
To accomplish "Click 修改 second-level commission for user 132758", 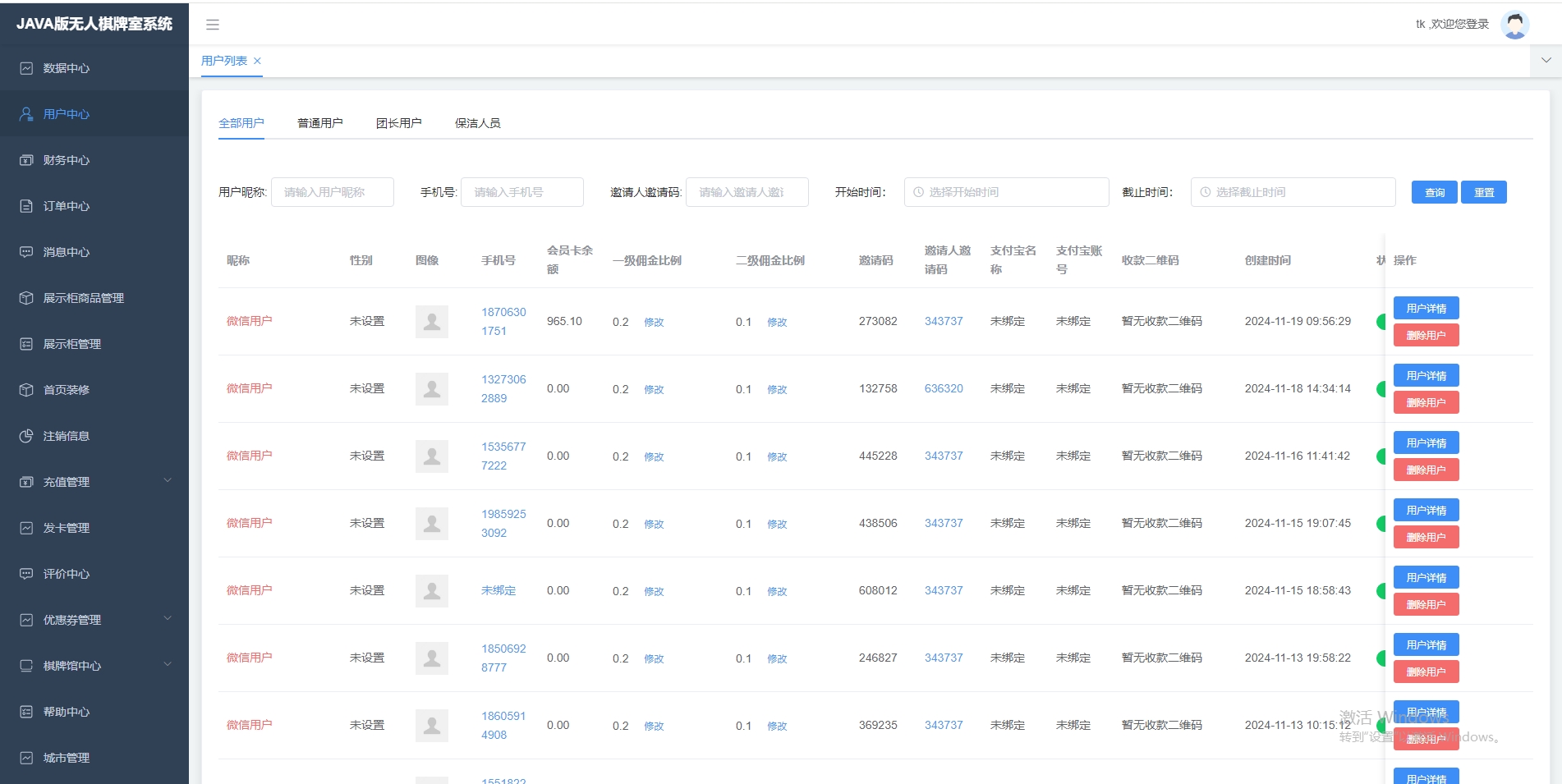I will [777, 390].
